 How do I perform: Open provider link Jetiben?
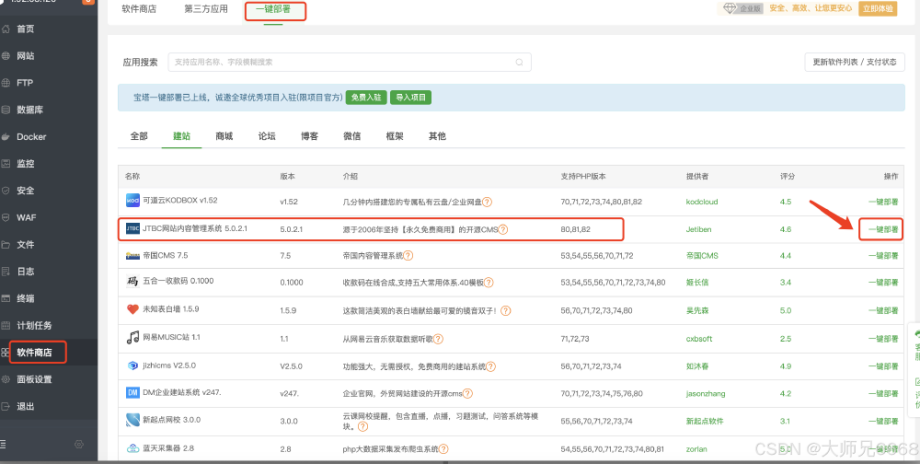pyautogui.click(x=698, y=229)
